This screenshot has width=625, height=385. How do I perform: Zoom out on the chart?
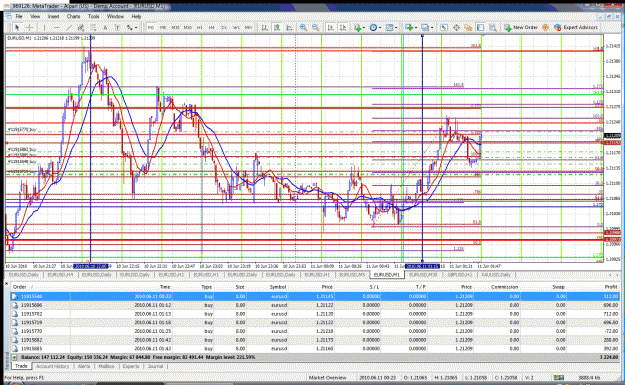click(315, 28)
